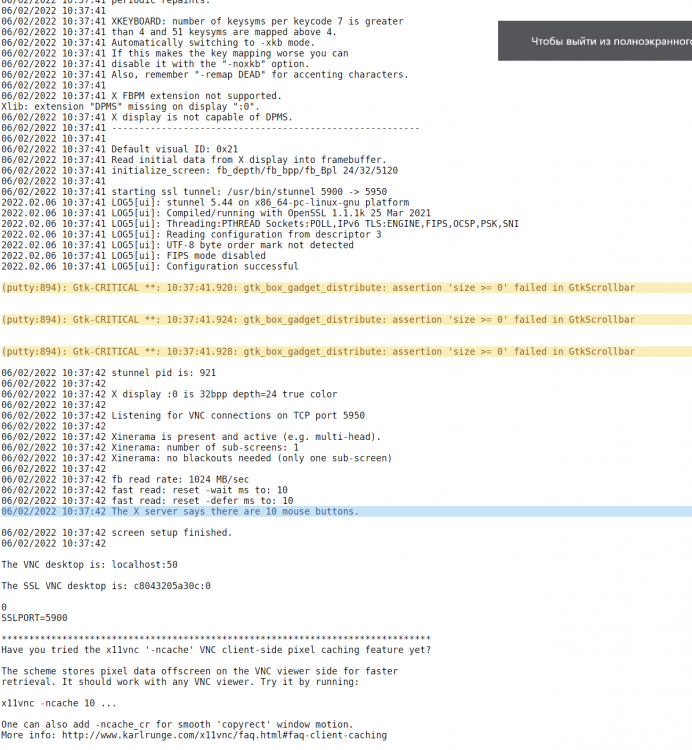Screen dimensions: 692x750
Task: Click 'stunnel pid is: 921' line
Action: 108,373
